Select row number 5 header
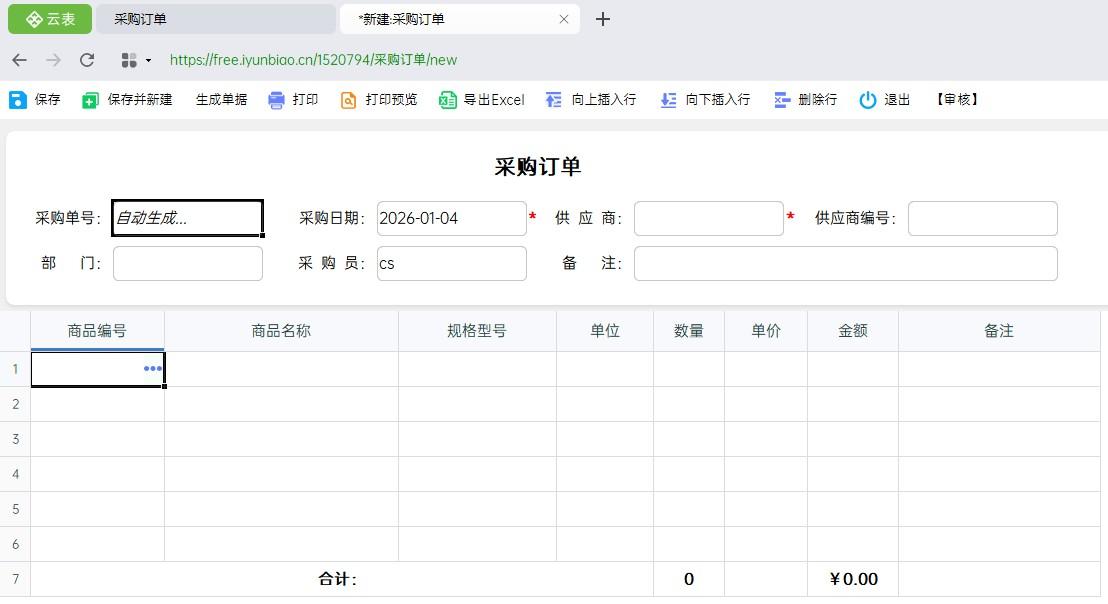Image resolution: width=1108 pixels, height=604 pixels. pos(15,509)
